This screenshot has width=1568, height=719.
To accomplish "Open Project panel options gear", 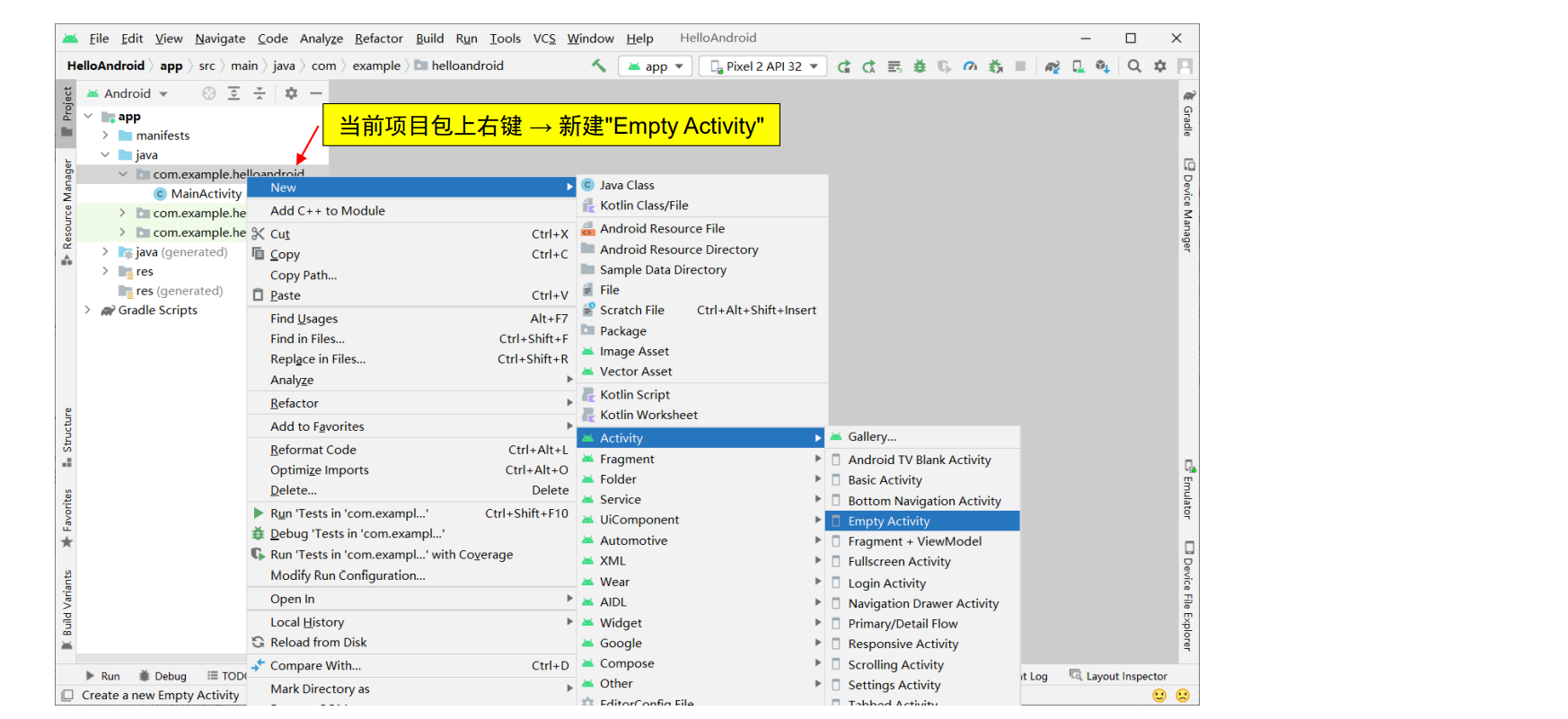I will (291, 93).
